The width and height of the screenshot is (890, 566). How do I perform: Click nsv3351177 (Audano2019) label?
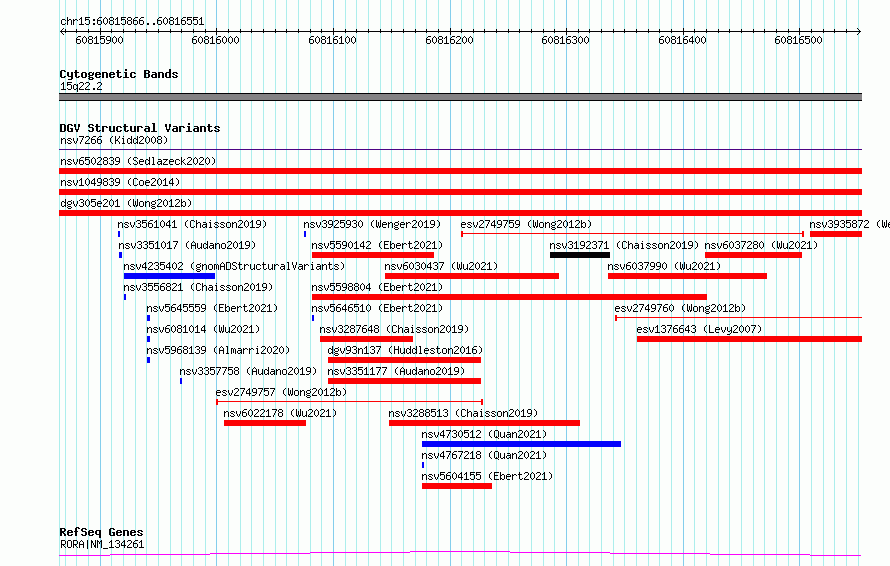[396, 371]
